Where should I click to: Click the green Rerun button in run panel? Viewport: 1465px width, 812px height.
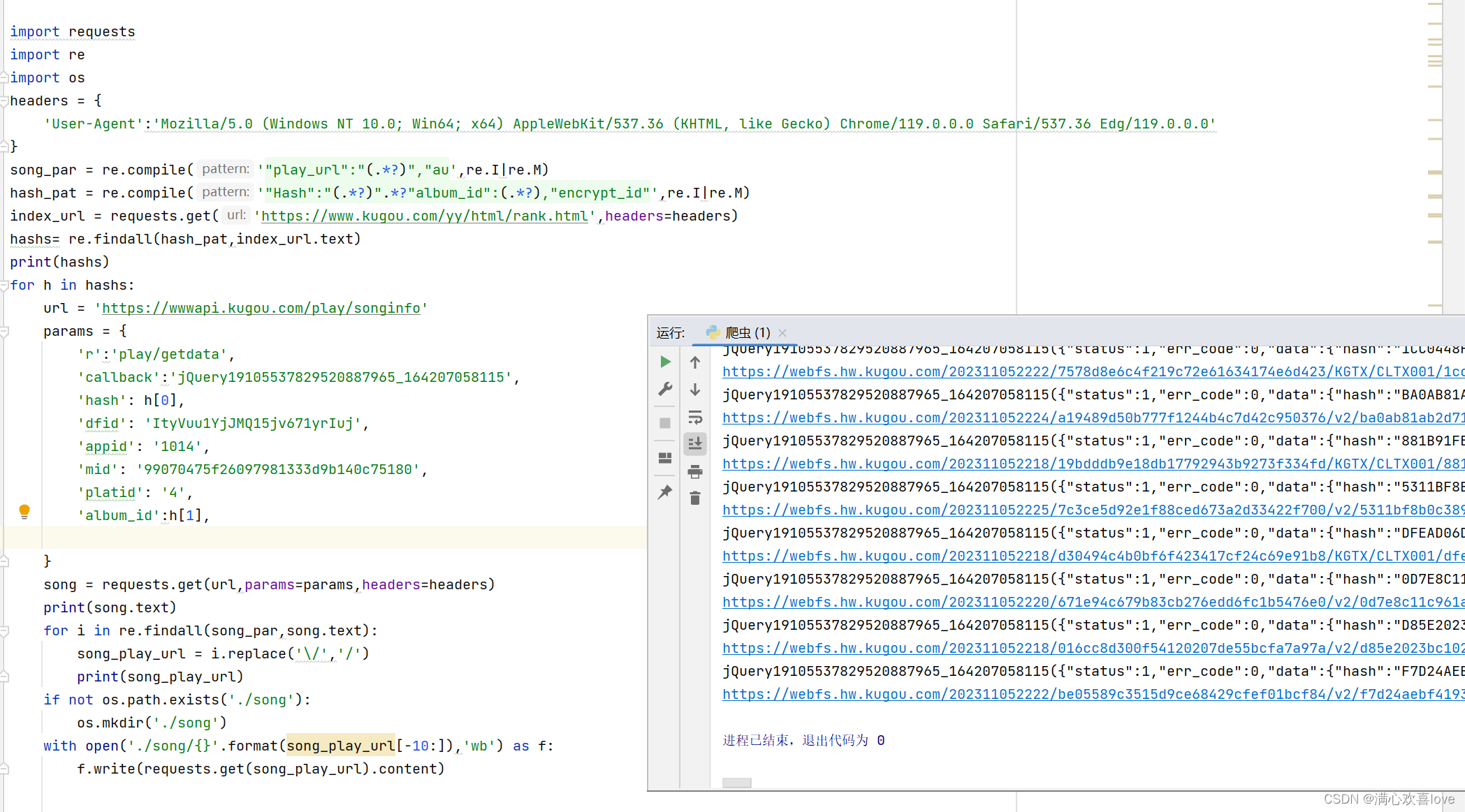665,362
